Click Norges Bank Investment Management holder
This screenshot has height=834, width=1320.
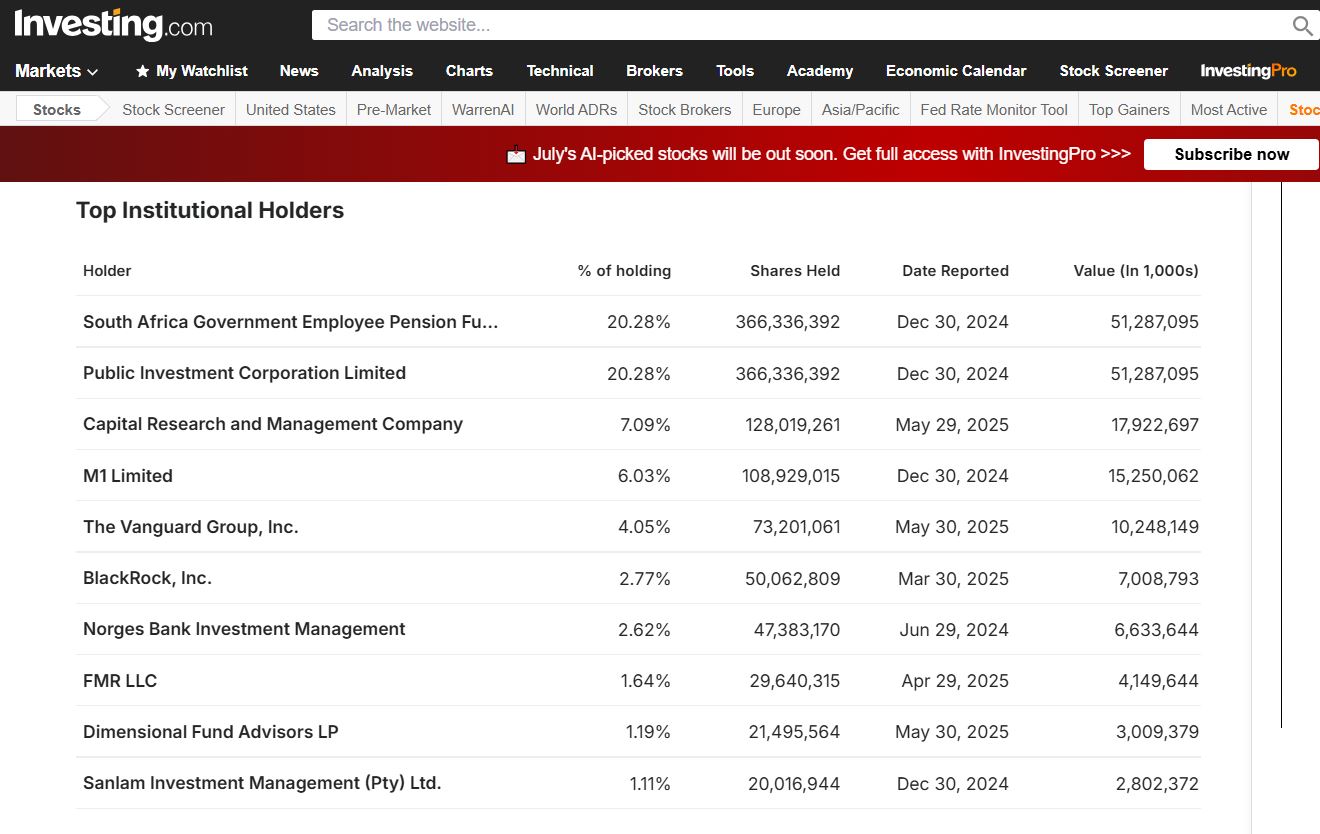(244, 629)
